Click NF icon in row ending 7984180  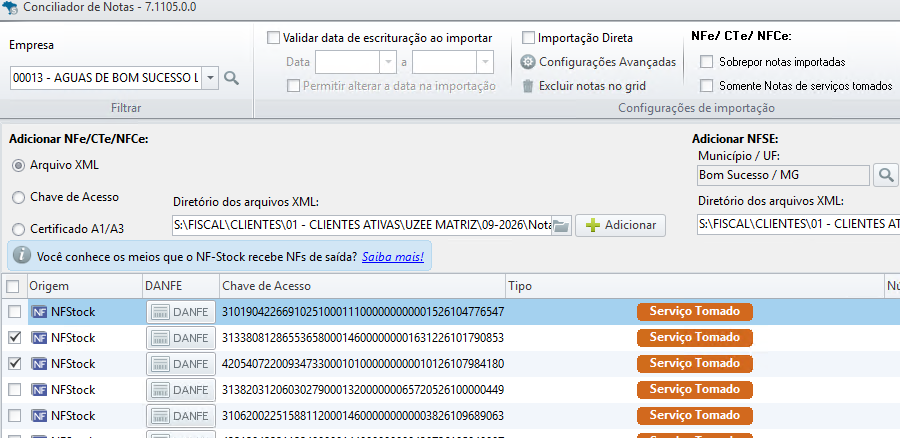[39, 364]
